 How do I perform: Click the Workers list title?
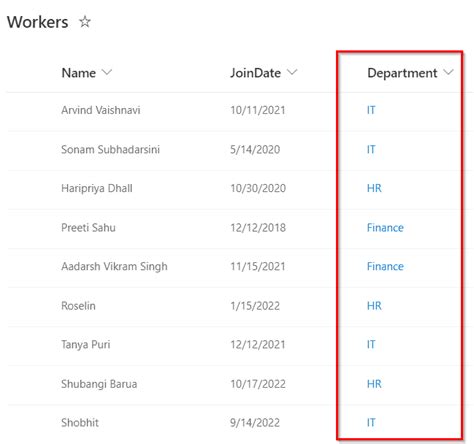pyautogui.click(x=38, y=22)
